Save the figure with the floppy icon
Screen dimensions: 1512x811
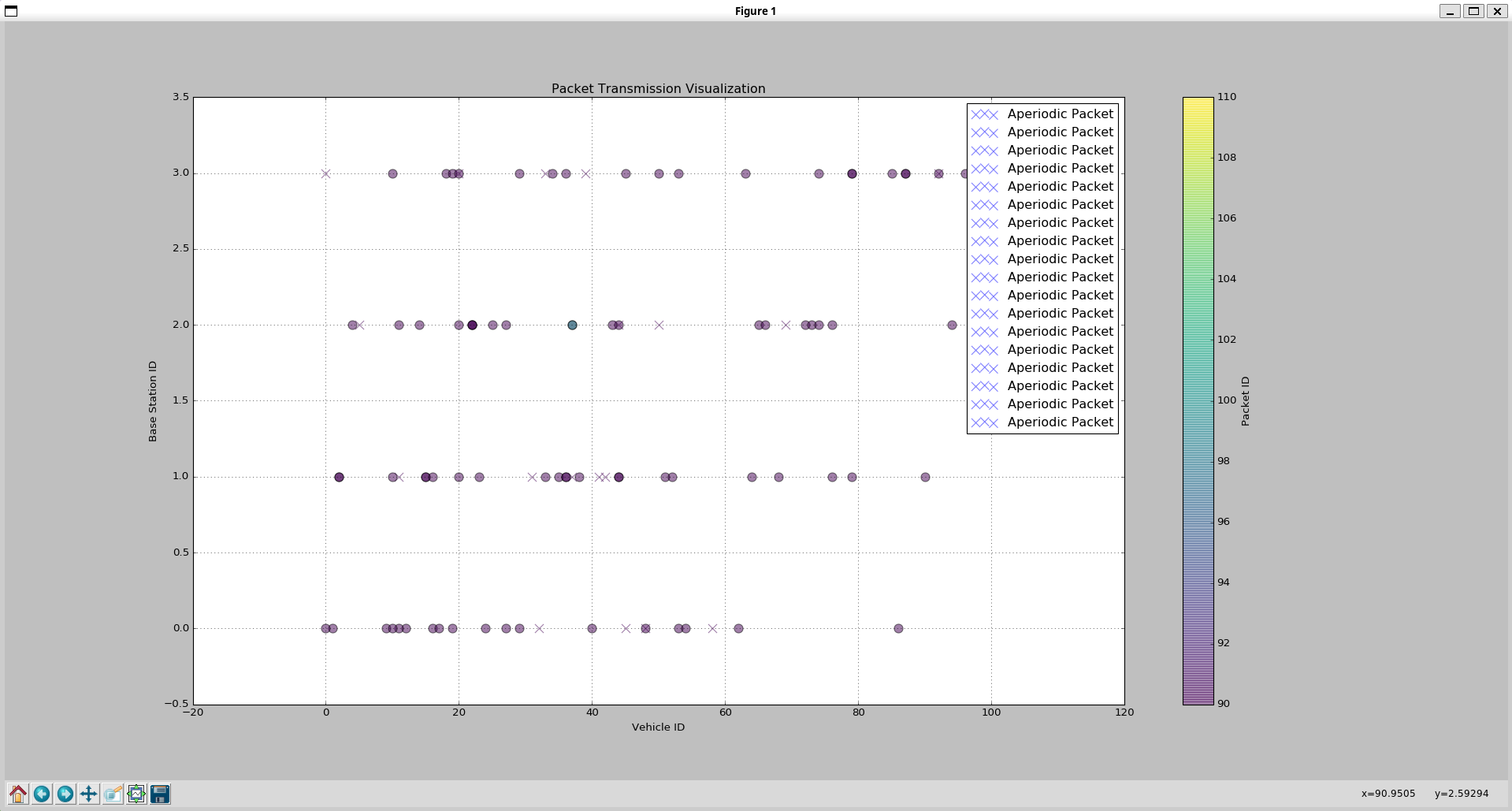click(160, 794)
